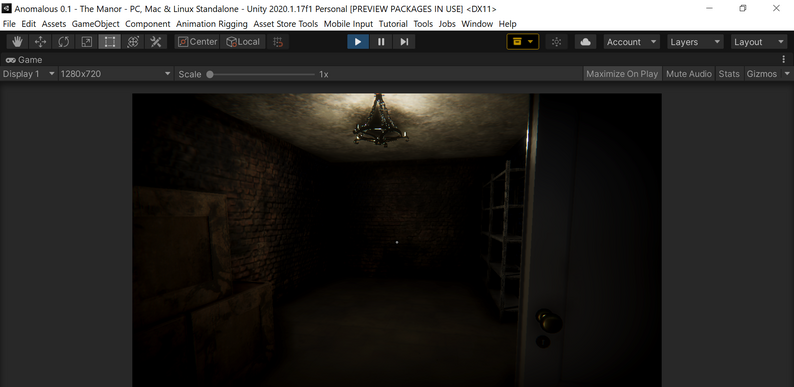Select the Scale tool

pos(87,42)
